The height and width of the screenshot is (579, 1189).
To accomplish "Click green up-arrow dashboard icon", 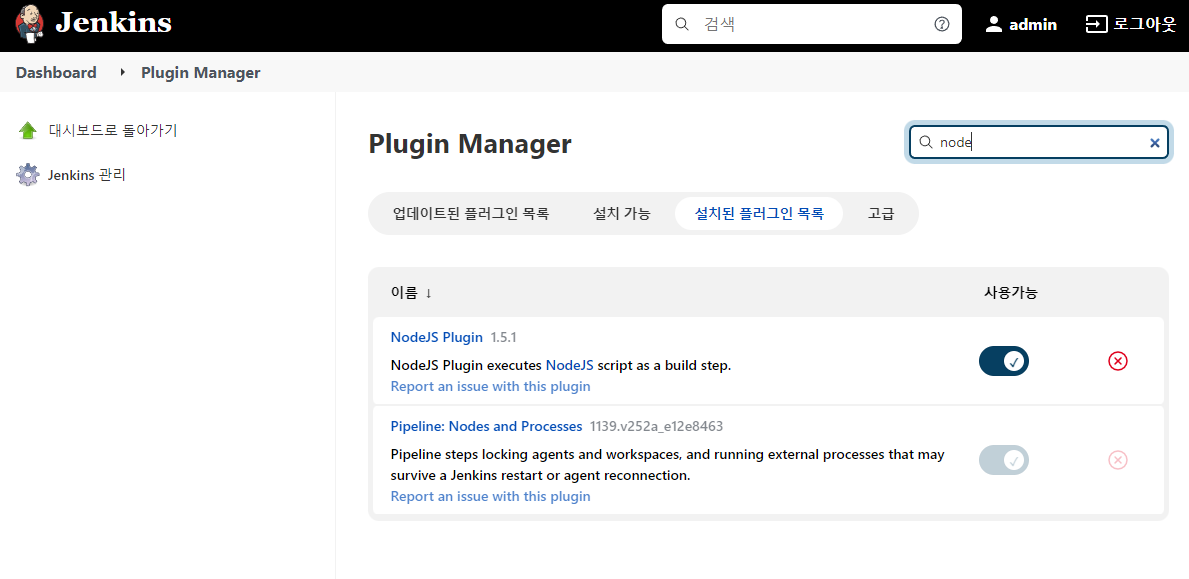I will [x=27, y=130].
